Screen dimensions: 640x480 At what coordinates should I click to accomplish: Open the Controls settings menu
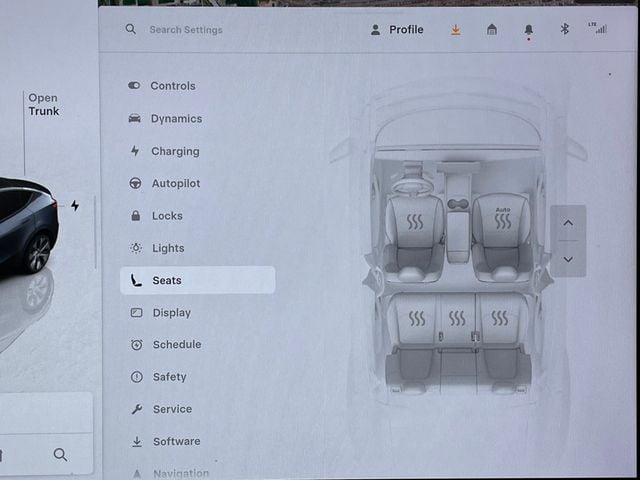click(x=172, y=86)
